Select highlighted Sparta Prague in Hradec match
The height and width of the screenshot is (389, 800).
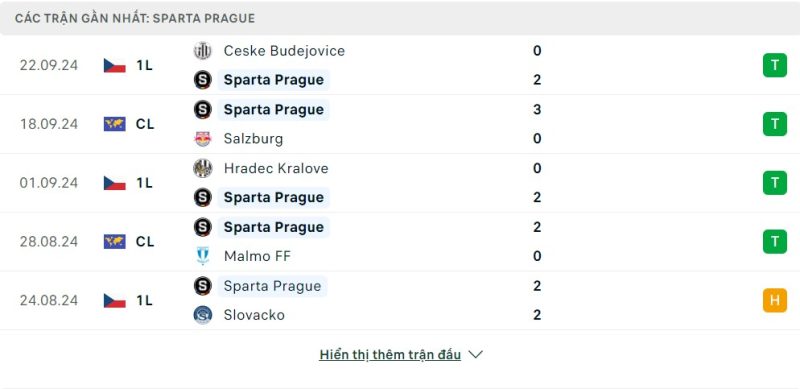[273, 198]
